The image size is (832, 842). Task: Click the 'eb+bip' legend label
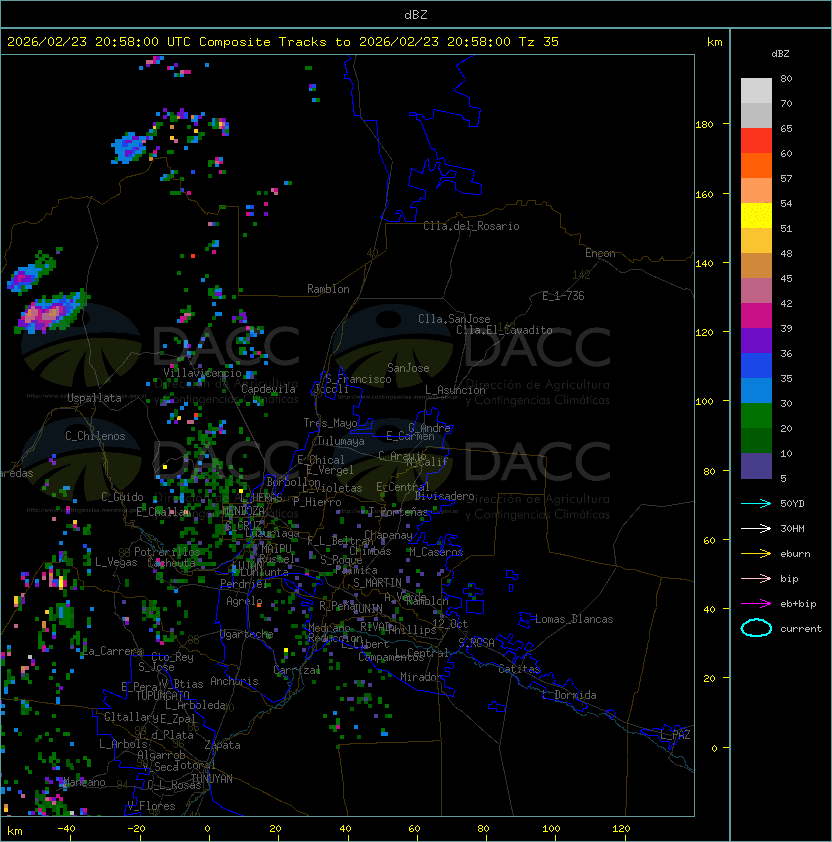798,604
